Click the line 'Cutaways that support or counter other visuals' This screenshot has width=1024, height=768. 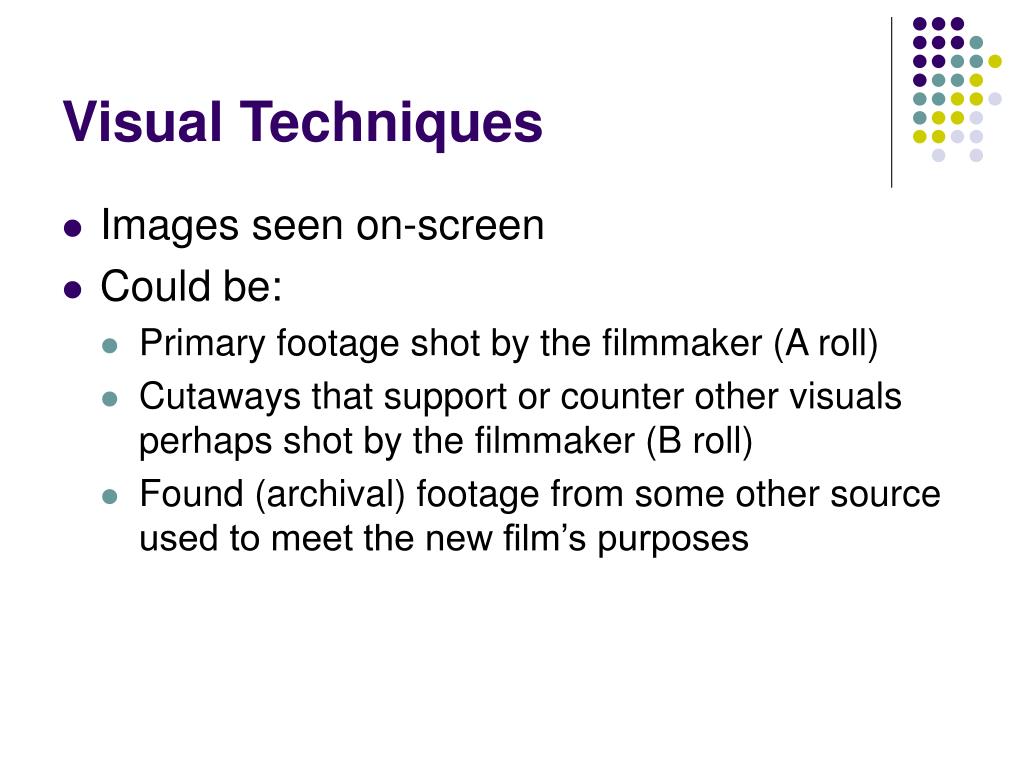click(x=520, y=397)
